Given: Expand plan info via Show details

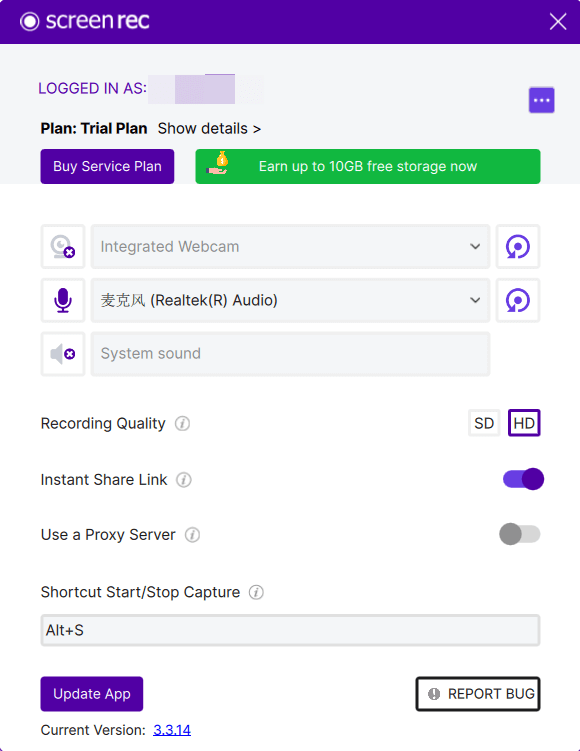Looking at the screenshot, I should click(209, 129).
